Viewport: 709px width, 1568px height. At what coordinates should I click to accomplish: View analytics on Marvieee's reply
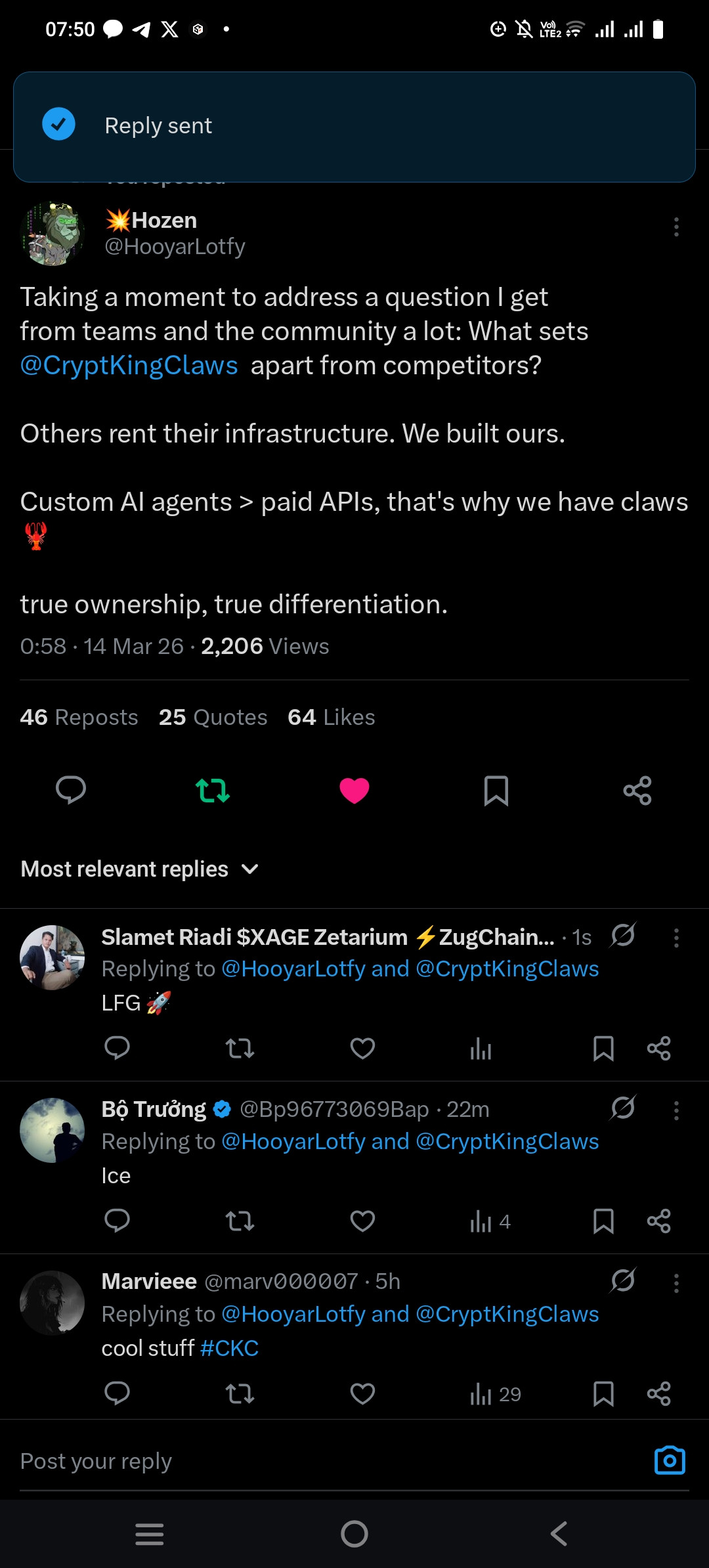tap(495, 1394)
